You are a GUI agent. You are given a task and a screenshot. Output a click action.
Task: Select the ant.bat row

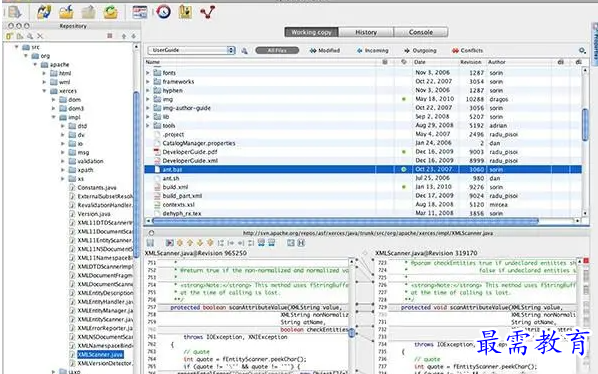point(363,169)
